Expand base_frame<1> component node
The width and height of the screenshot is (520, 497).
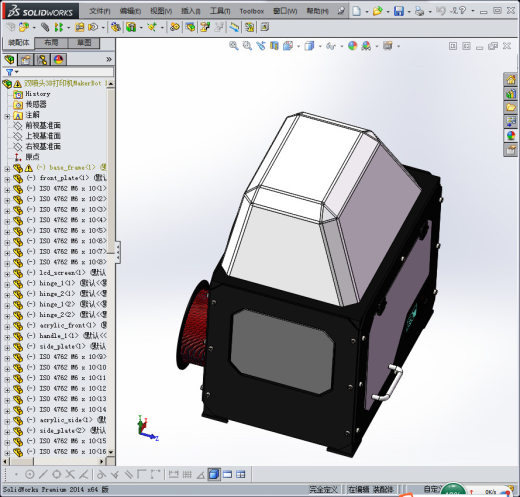click(x=7, y=169)
